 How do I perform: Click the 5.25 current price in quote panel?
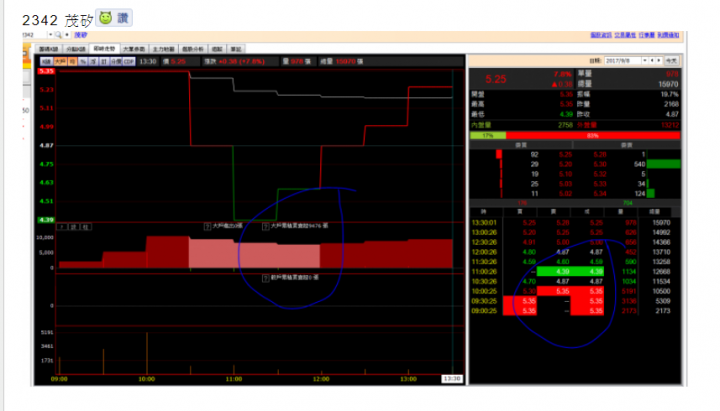[496, 79]
